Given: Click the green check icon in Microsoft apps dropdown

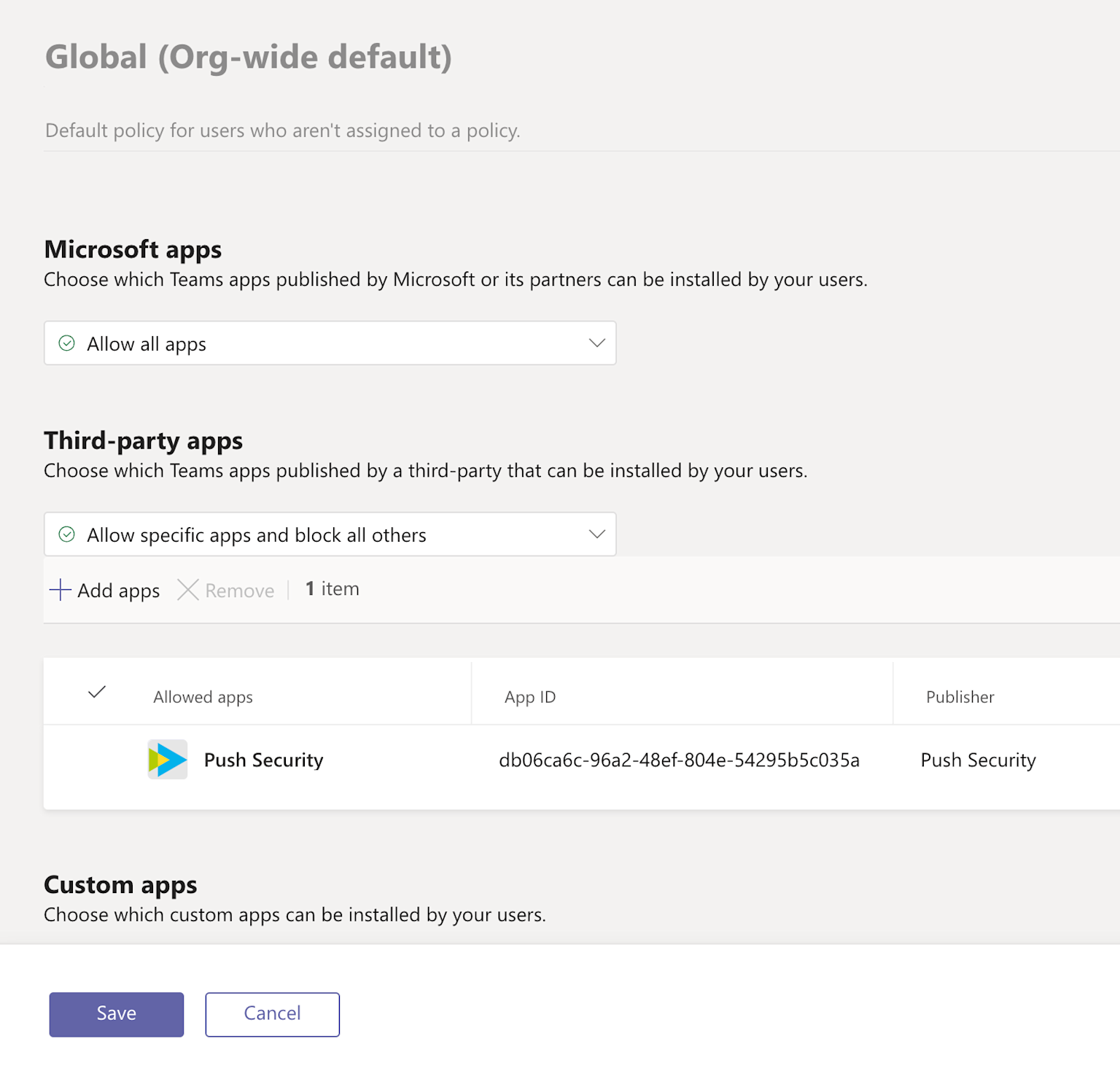Looking at the screenshot, I should (66, 343).
